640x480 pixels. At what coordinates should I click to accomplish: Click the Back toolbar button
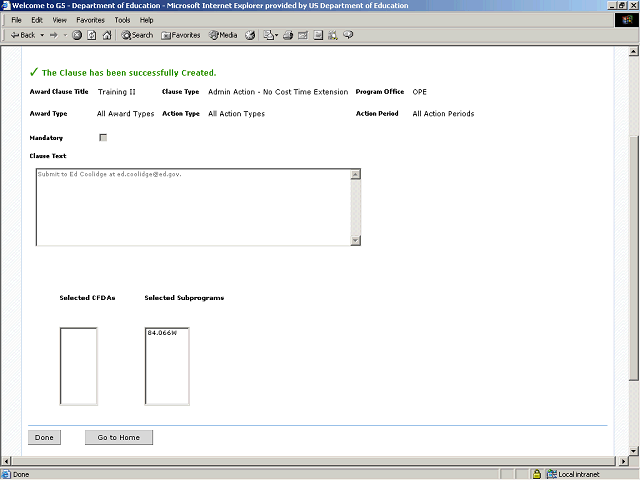click(x=23, y=35)
